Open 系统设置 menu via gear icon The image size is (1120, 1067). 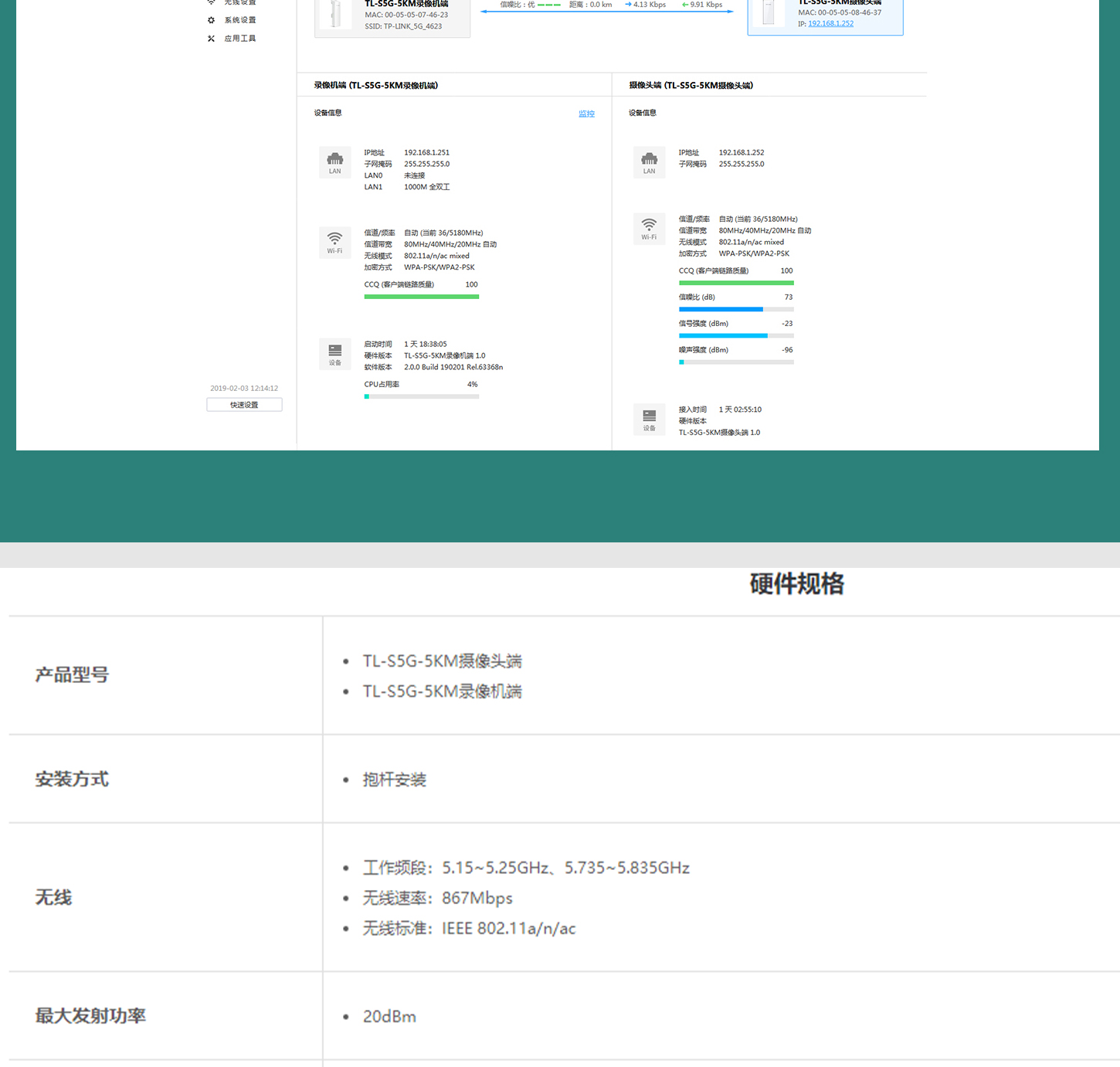(x=211, y=20)
